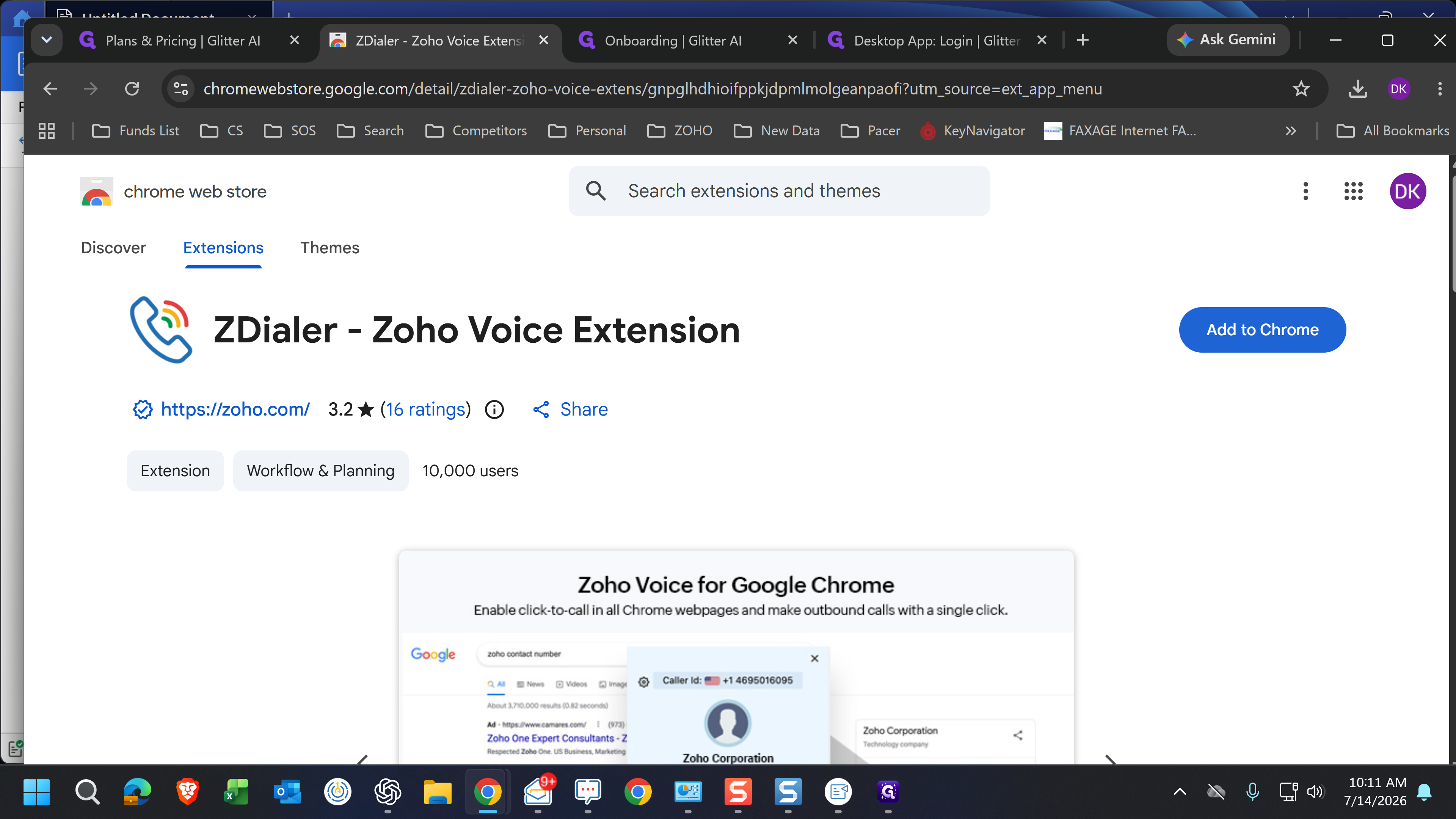
Task: Click the ZDialer phone logo
Action: [161, 329]
